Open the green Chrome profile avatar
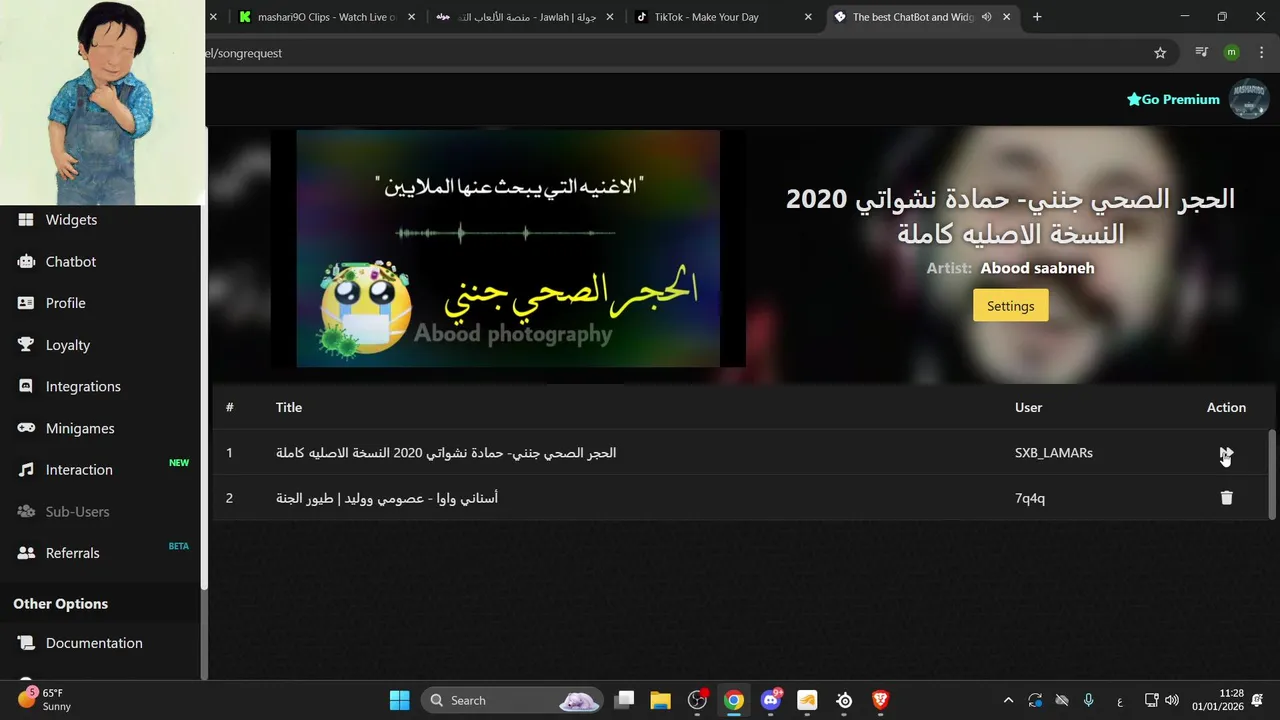 1231,53
